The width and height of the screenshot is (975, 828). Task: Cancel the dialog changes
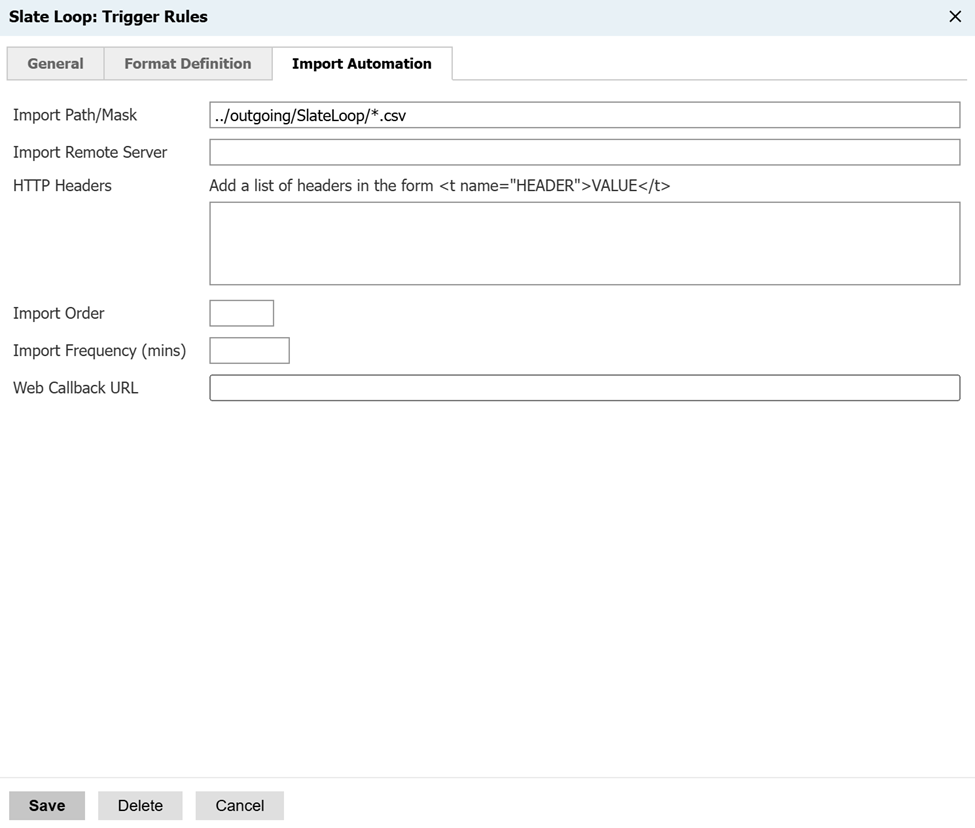tap(239, 805)
